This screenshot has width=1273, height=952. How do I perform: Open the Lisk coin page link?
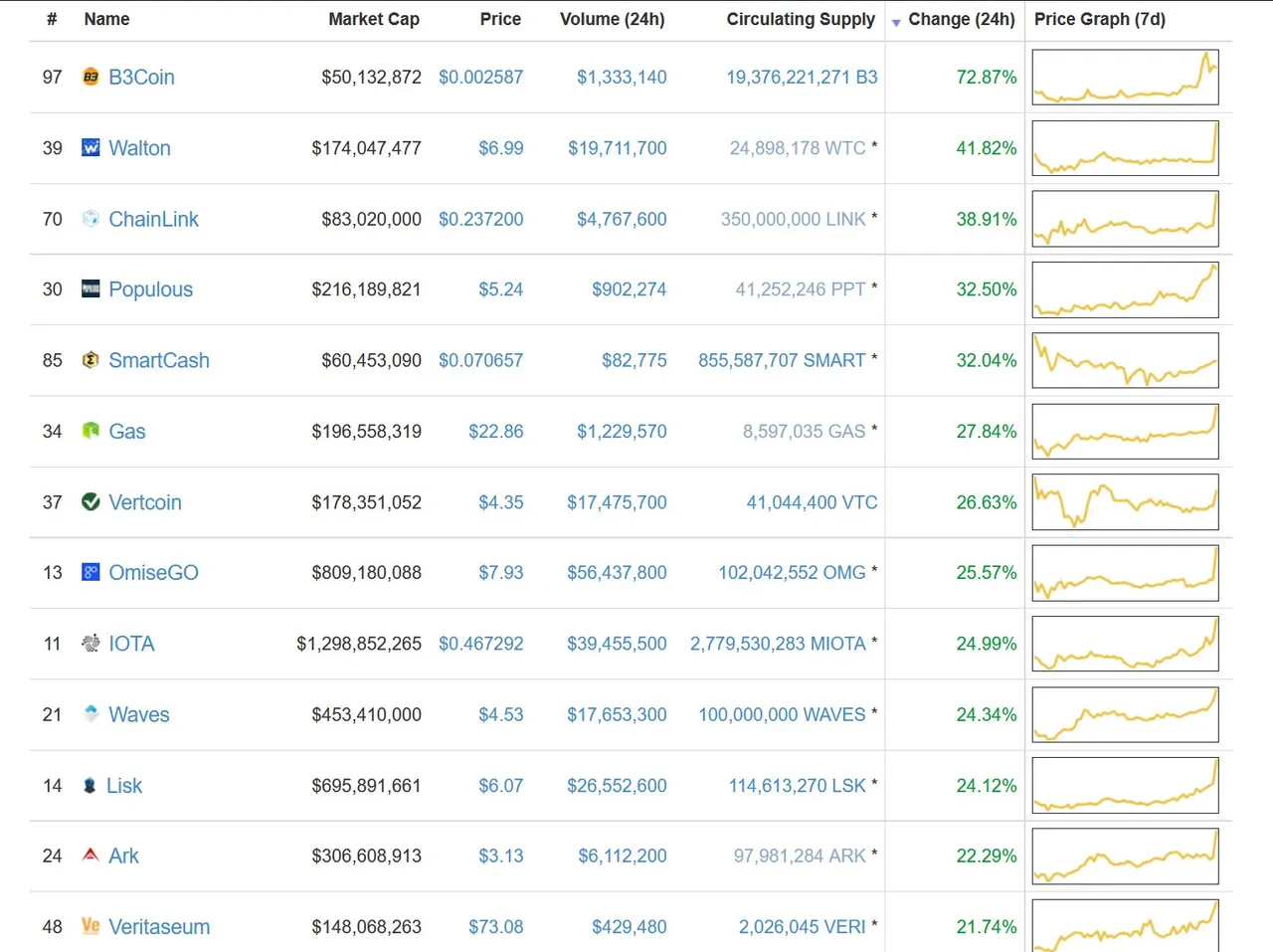(x=124, y=785)
